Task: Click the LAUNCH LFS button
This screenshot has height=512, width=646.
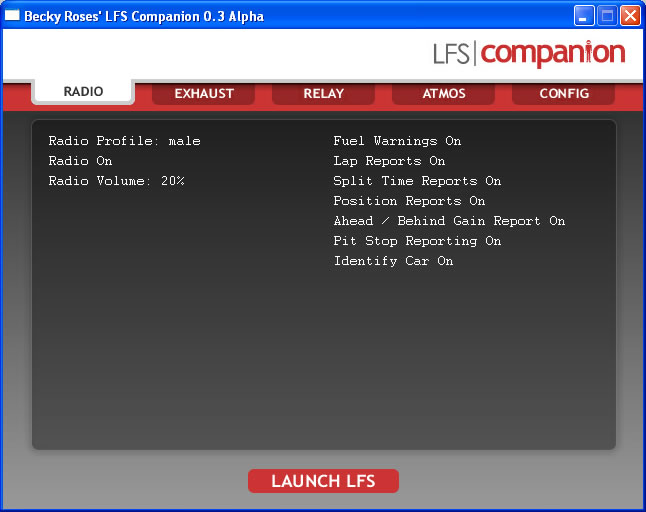Action: (x=323, y=481)
